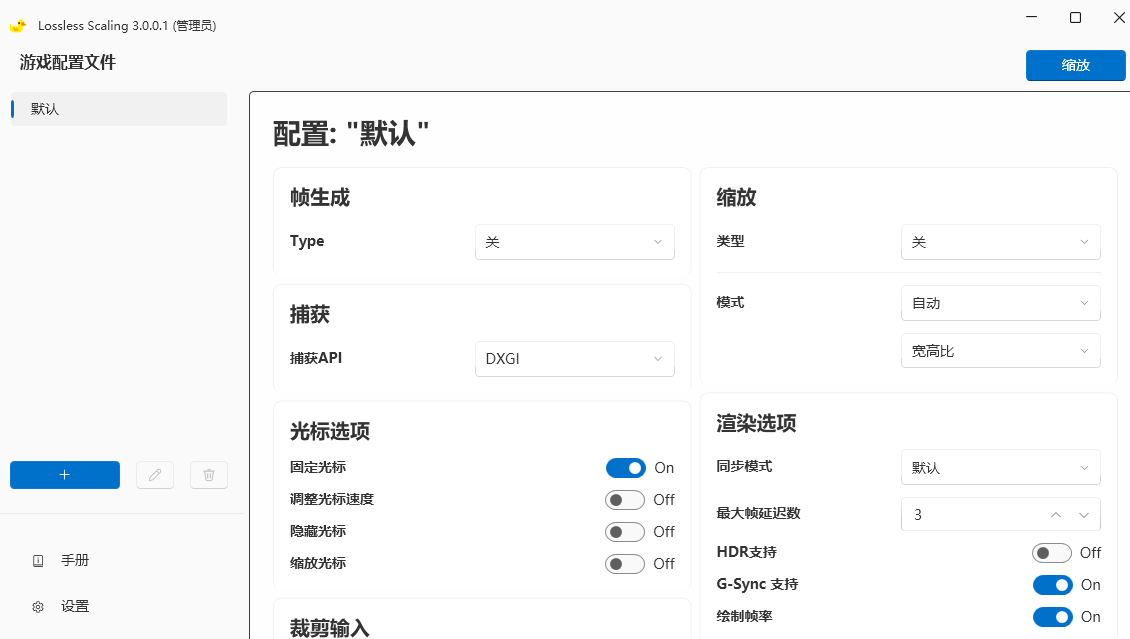Open 捕获API dropdown showing DXGI
The width and height of the screenshot is (1130, 639).
coord(574,359)
